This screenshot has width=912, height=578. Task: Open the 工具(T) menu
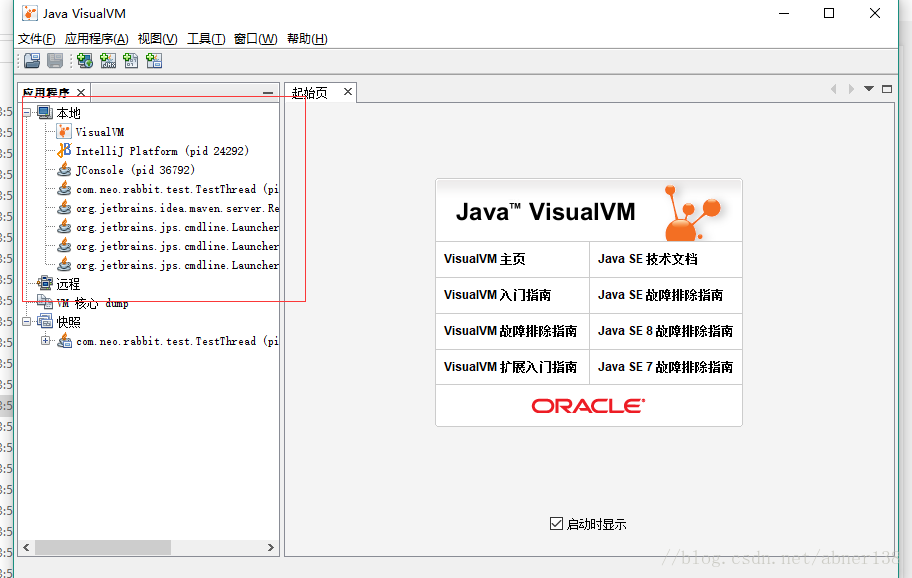[x=206, y=39]
